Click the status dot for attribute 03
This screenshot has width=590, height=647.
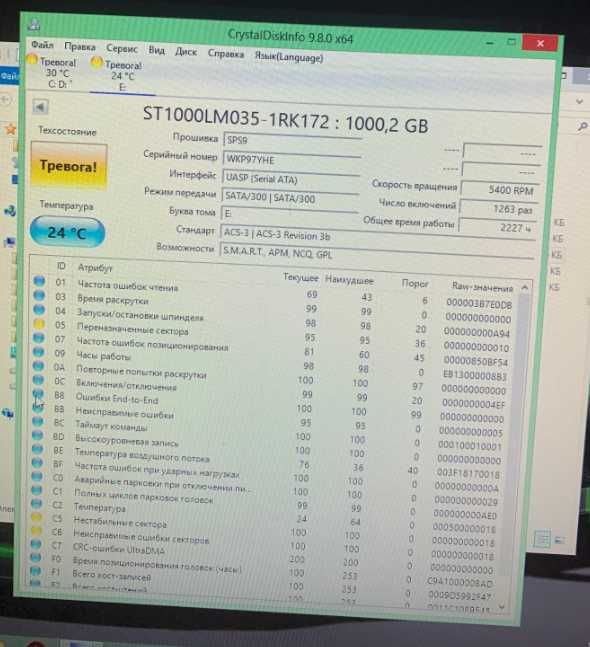point(39,295)
